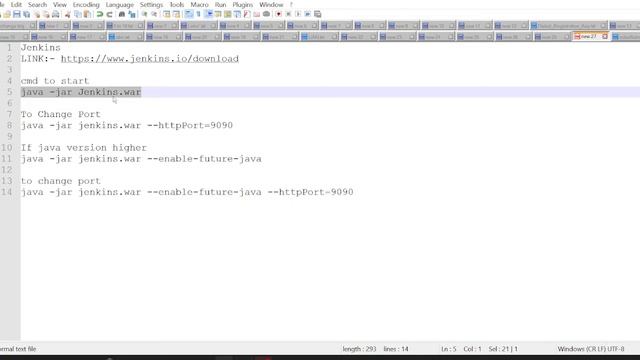Click 'Ln : 5' status bar field
Image resolution: width=640 pixels, height=360 pixels.
449,349
